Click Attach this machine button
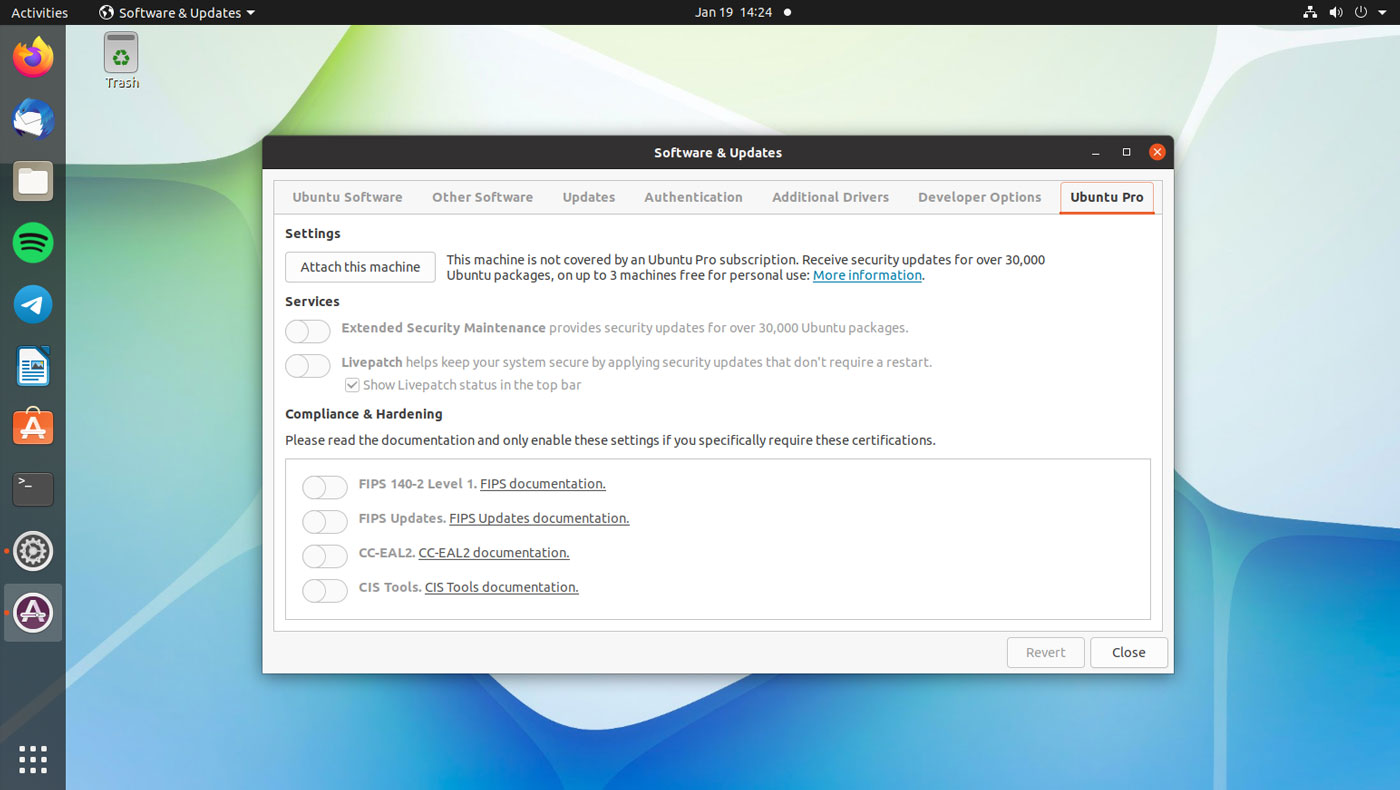Image resolution: width=1400 pixels, height=790 pixels. coord(360,267)
